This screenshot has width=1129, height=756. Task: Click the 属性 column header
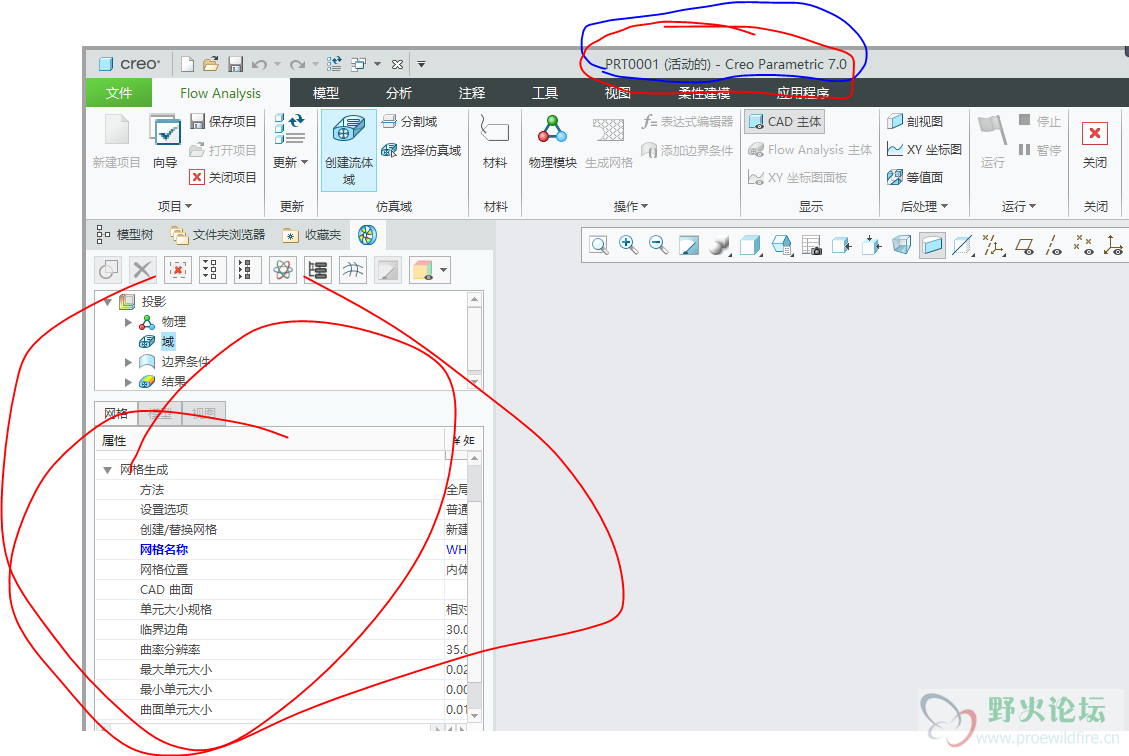click(270, 441)
